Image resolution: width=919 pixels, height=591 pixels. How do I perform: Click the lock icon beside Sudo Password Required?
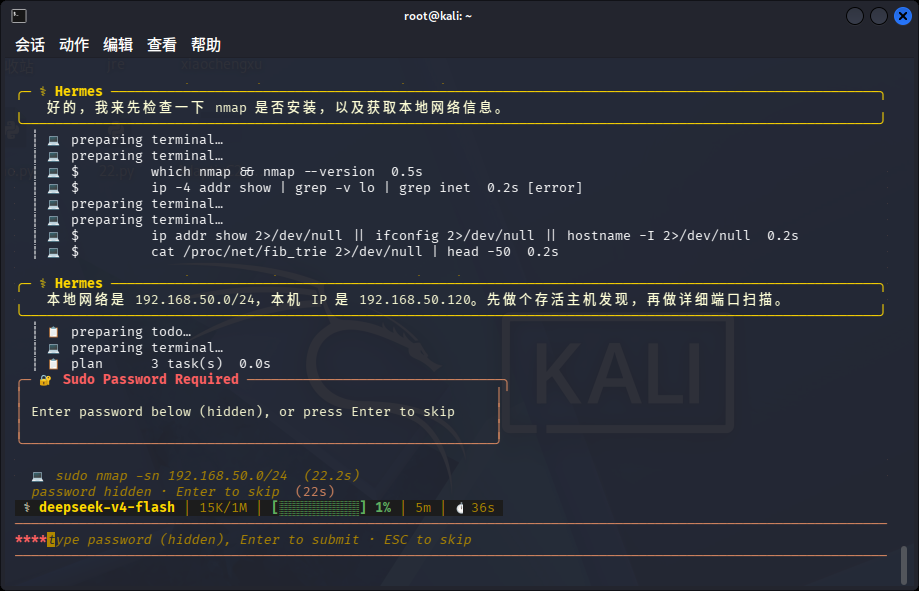(x=45, y=380)
